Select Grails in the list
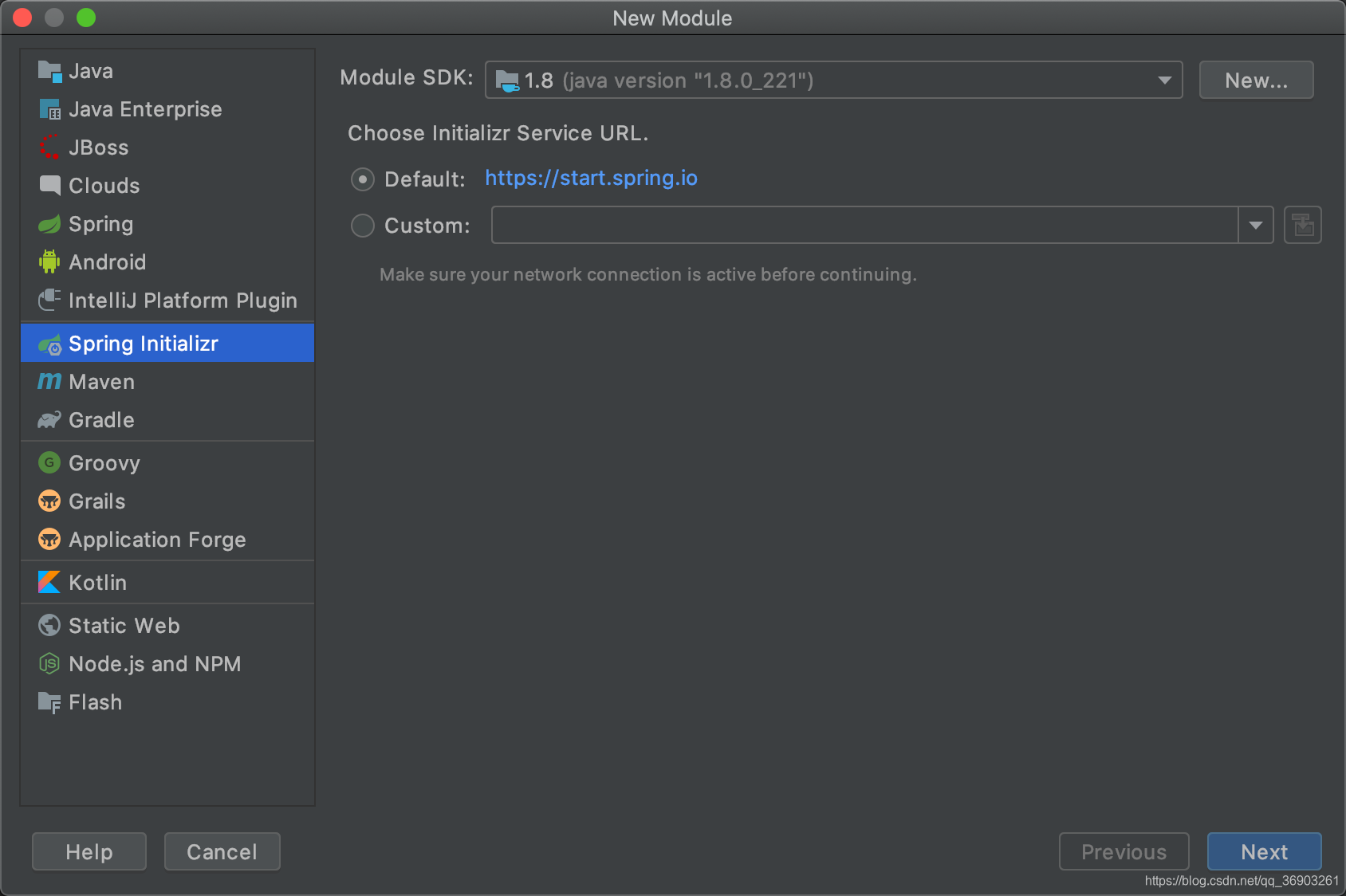The width and height of the screenshot is (1346, 896). (x=167, y=501)
